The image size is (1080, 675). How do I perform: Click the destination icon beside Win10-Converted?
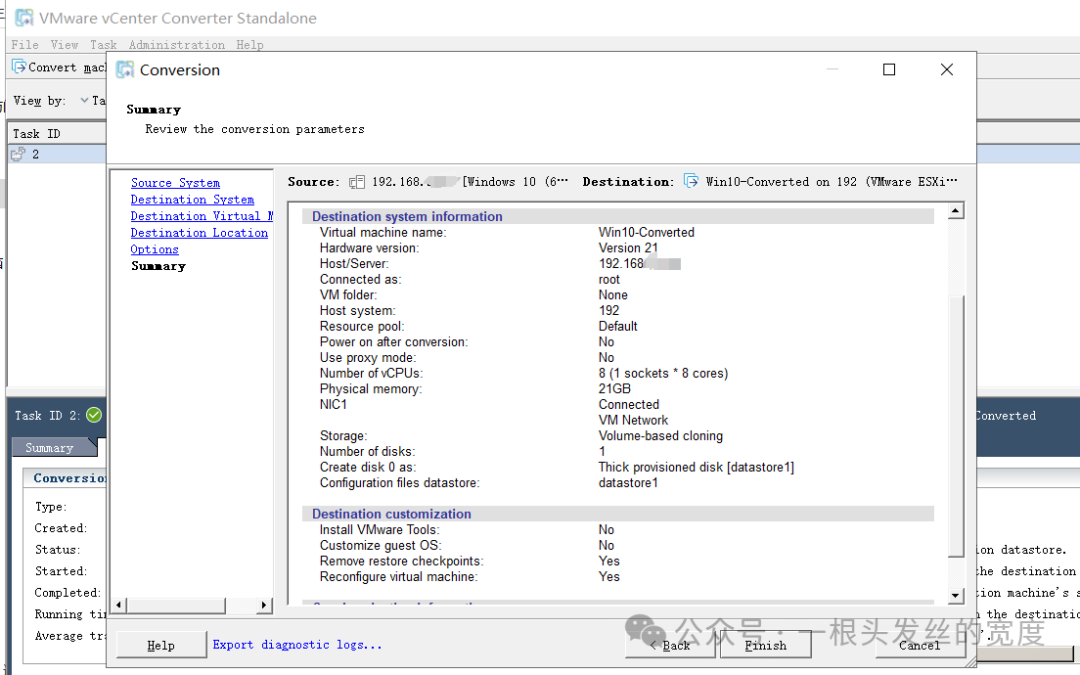click(x=691, y=181)
